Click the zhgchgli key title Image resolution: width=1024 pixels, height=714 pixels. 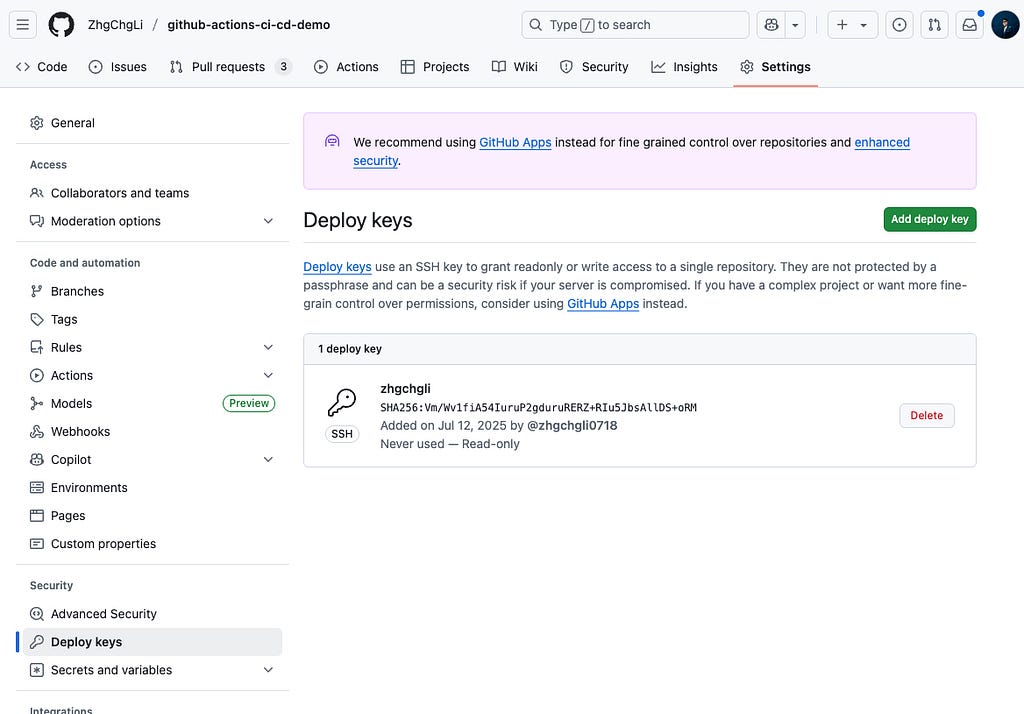[x=406, y=388]
